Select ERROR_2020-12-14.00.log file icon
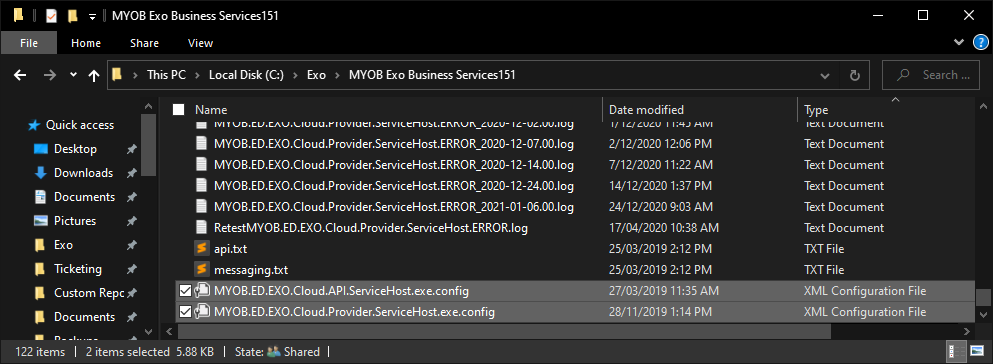Viewport: 993px width, 364px height. coord(201,165)
